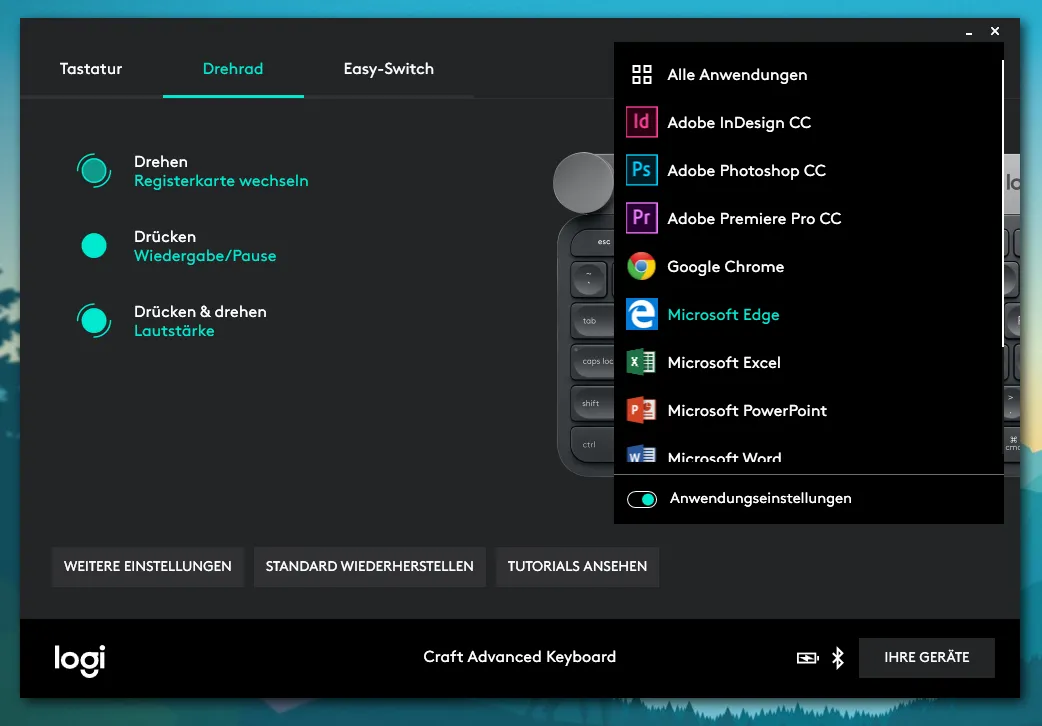Go to the Easy-Switch tab
Screen dimensions: 1042x726
coord(389,68)
